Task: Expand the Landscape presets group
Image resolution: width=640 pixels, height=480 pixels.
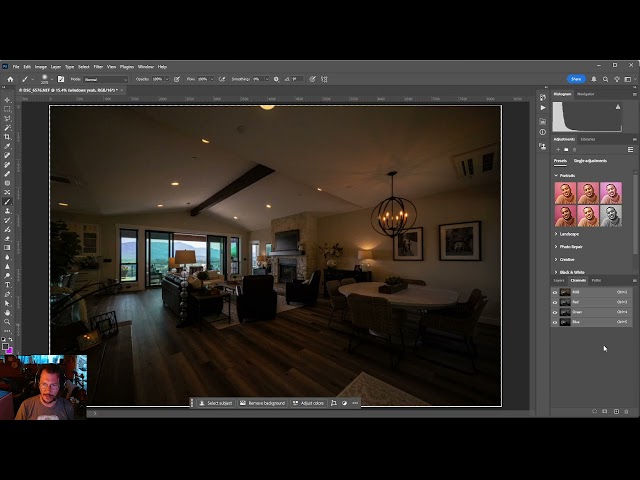Action: tap(556, 234)
